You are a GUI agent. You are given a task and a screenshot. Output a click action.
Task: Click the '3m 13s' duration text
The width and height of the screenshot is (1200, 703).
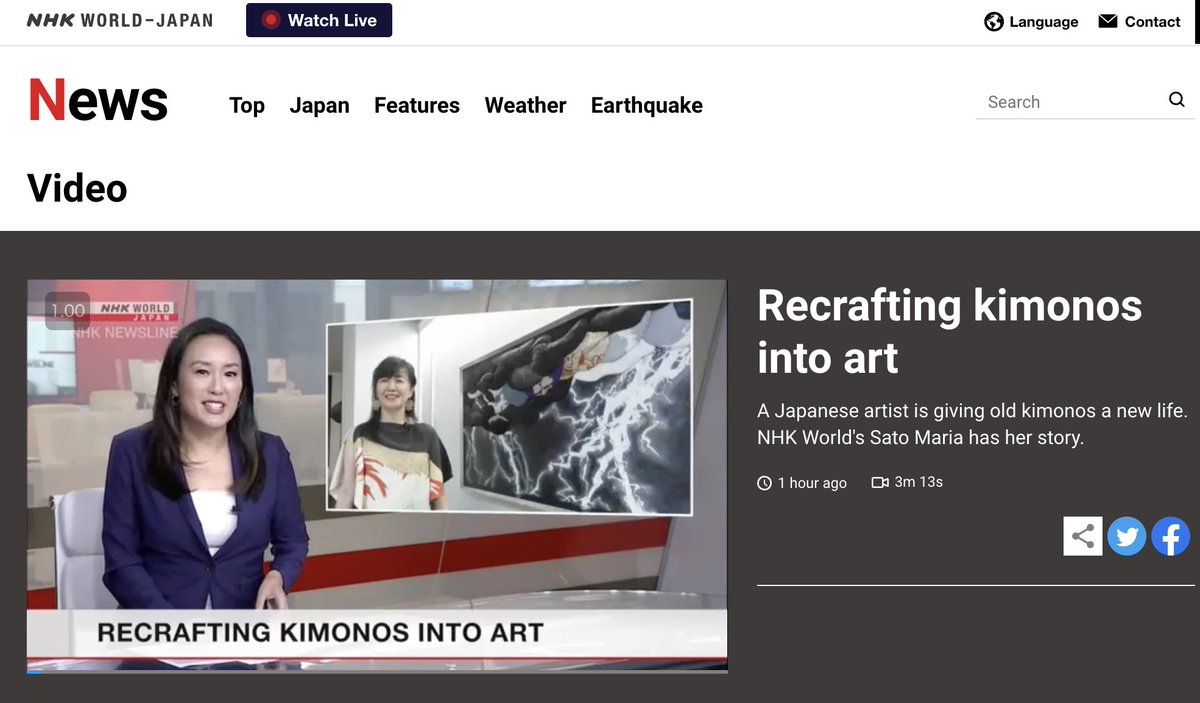(x=918, y=482)
